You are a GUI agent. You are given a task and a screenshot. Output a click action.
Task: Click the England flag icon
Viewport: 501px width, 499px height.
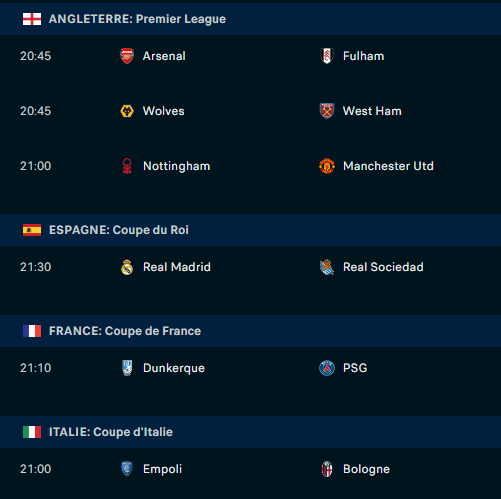32,19
